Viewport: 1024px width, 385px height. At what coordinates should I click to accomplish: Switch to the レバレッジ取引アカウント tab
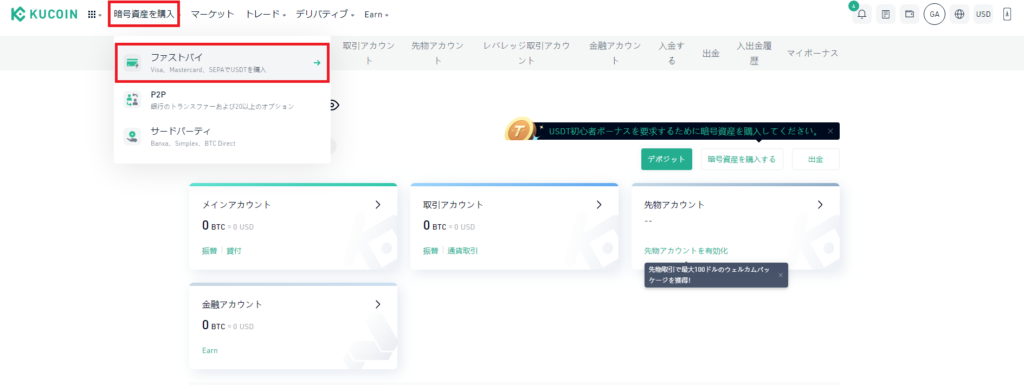526,53
